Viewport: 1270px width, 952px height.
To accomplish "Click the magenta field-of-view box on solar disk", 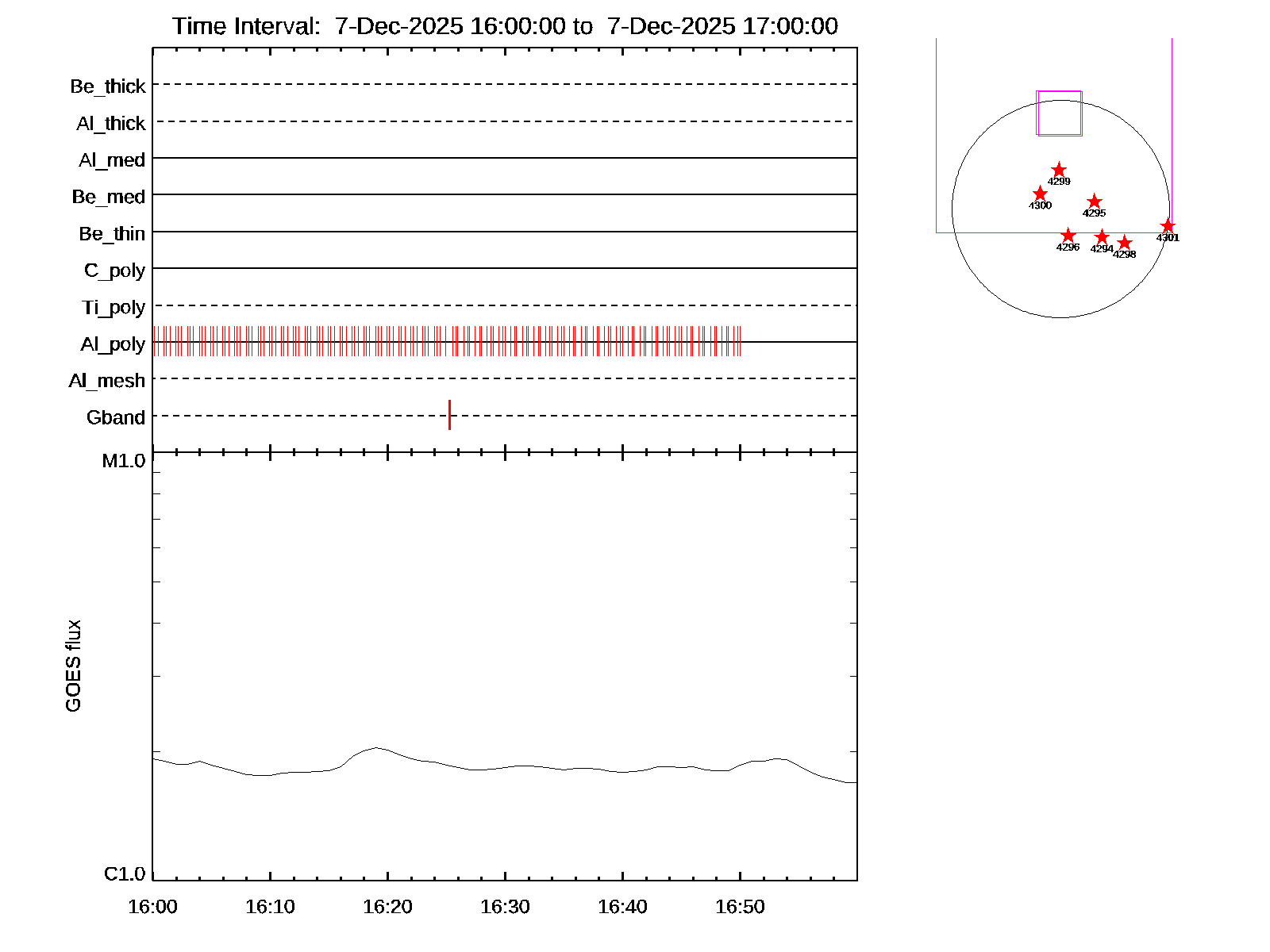I will pyautogui.click(x=1059, y=113).
